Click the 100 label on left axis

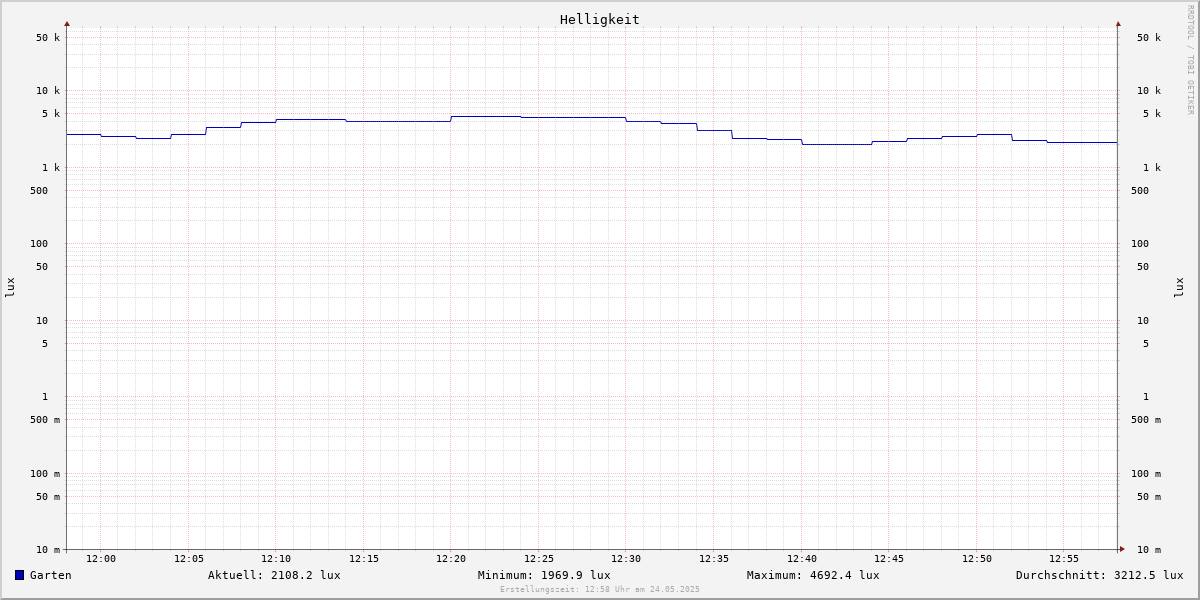pos(39,244)
